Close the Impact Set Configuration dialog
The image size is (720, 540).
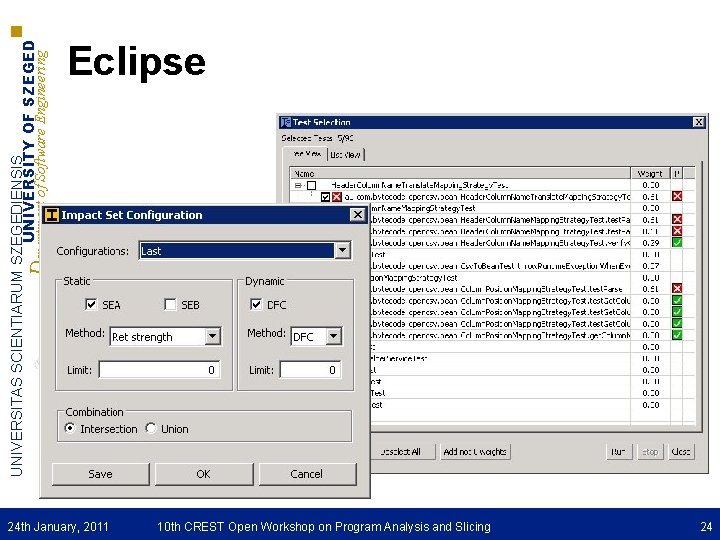pos(357,215)
